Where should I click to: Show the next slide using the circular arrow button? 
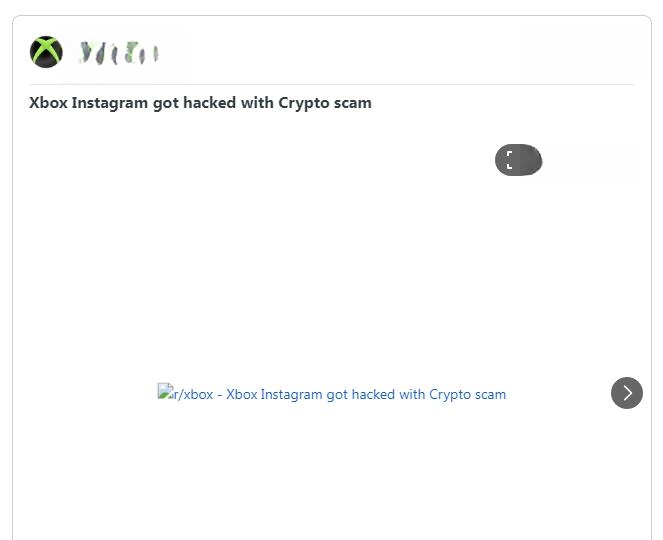point(627,393)
